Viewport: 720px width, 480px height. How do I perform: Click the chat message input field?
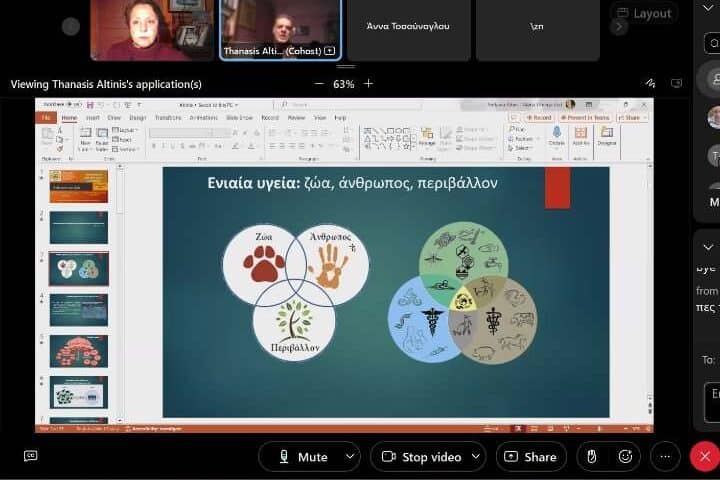coord(712,402)
